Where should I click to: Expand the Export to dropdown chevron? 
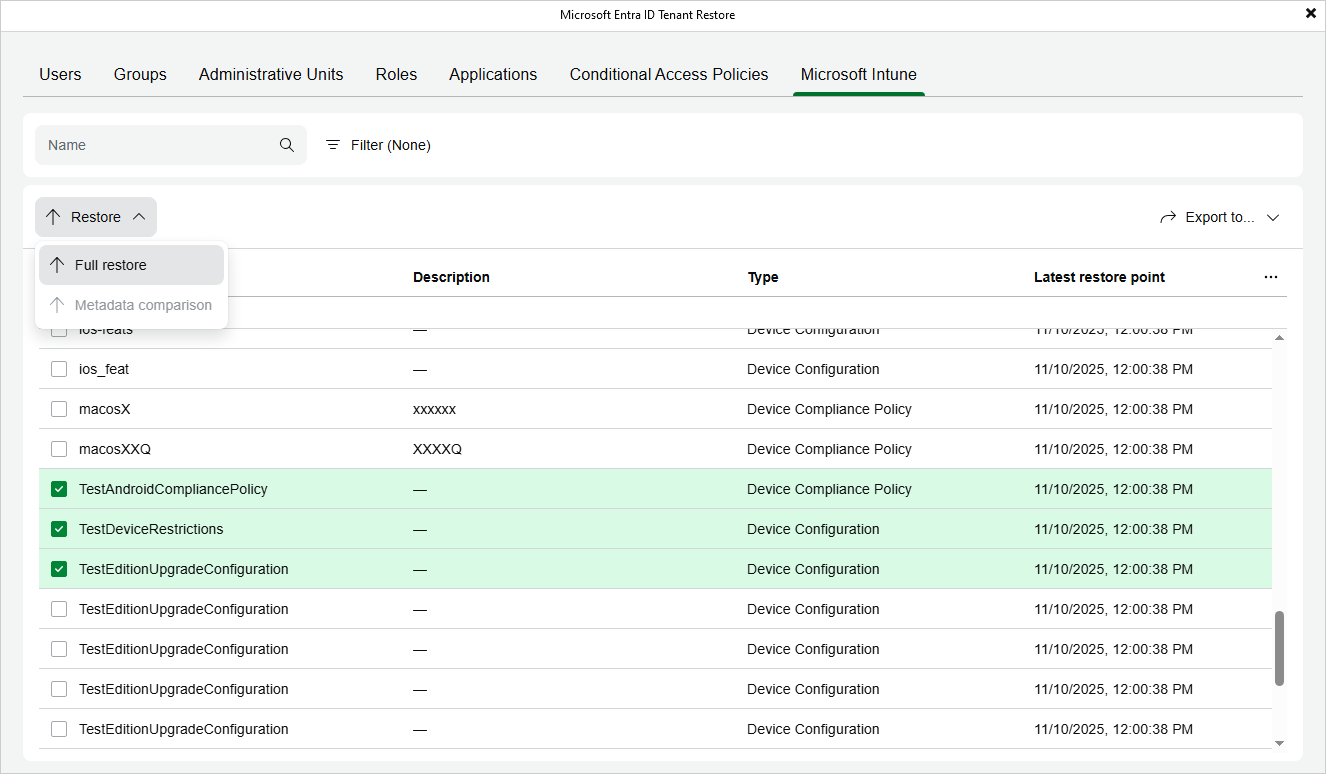tap(1273, 217)
